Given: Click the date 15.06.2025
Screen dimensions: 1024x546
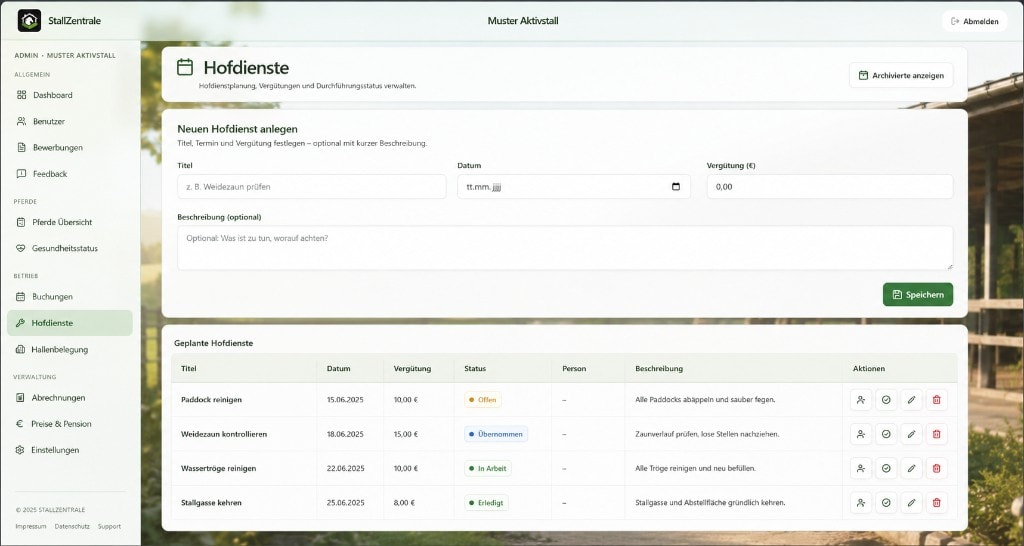Looking at the screenshot, I should [x=345, y=400].
